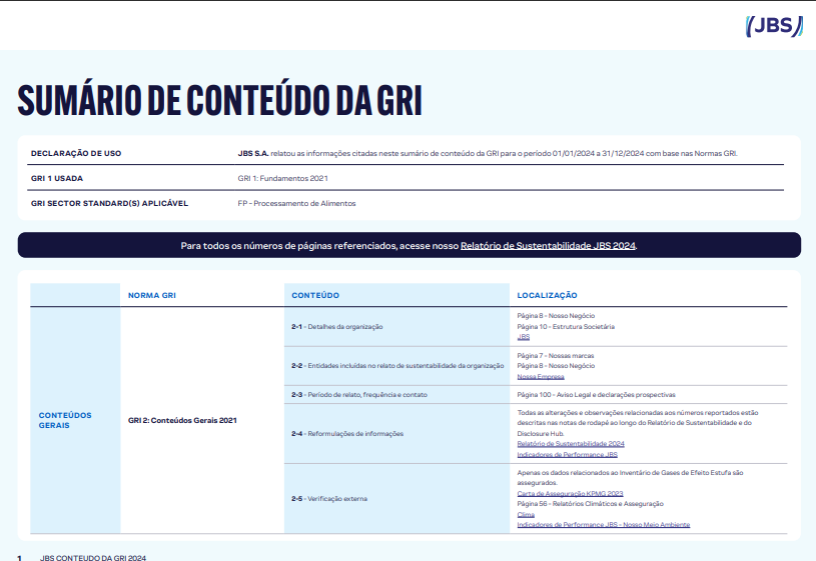The width and height of the screenshot is (816, 561).
Task: Click the DECLARAÇÃO DE USO label
Action: (x=76, y=153)
